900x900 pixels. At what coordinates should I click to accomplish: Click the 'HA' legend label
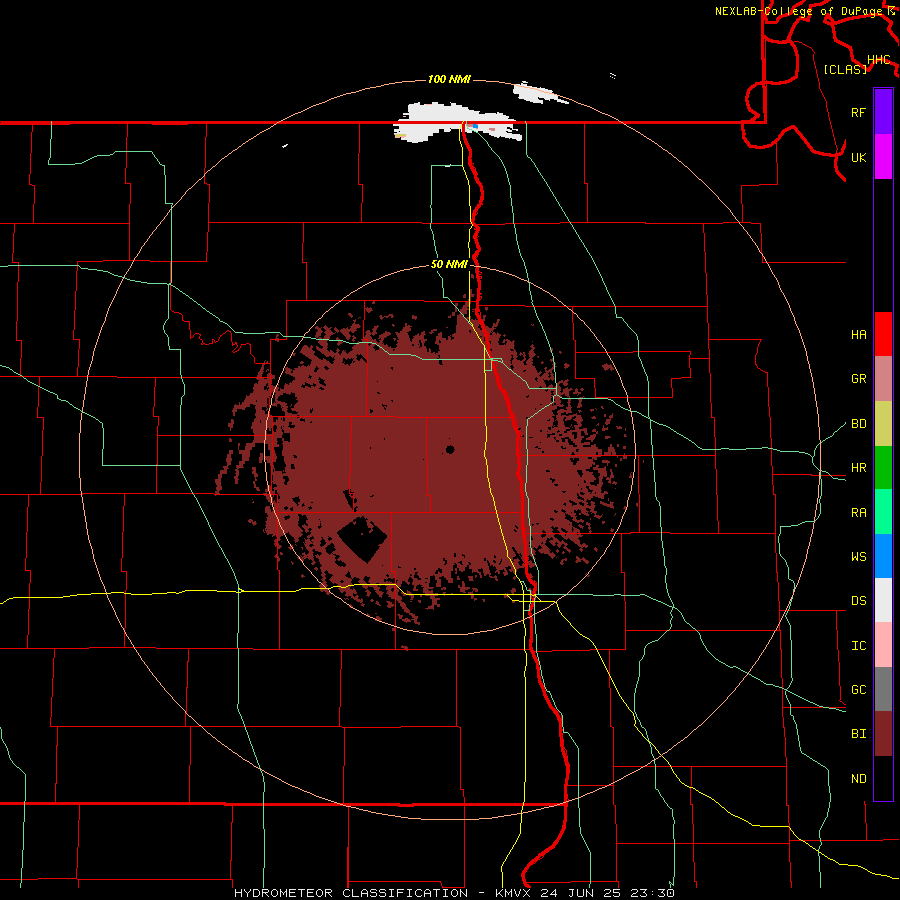pyautogui.click(x=858, y=334)
